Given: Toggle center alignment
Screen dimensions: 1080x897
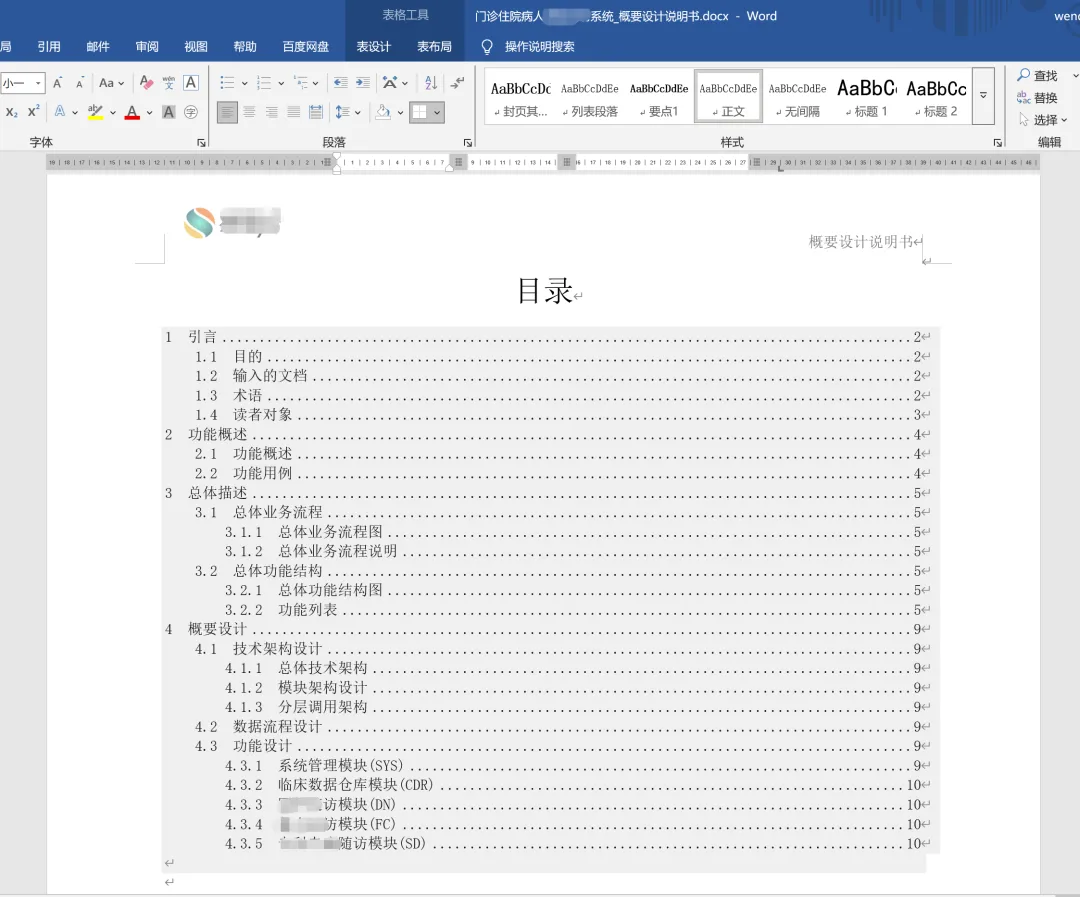Looking at the screenshot, I should (249, 112).
